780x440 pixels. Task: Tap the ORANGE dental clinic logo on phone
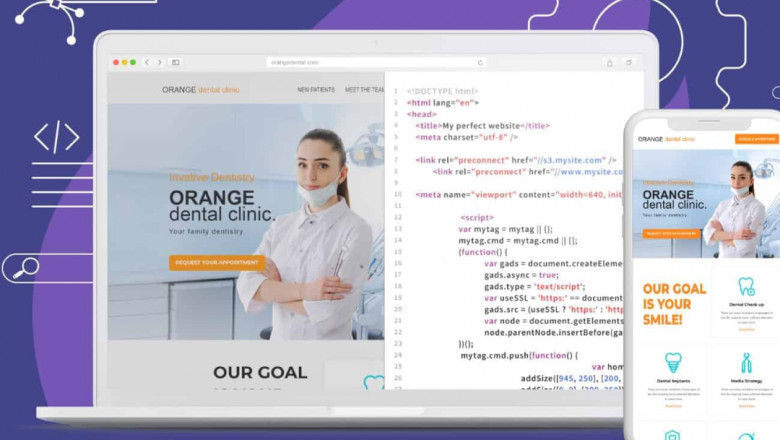664,139
